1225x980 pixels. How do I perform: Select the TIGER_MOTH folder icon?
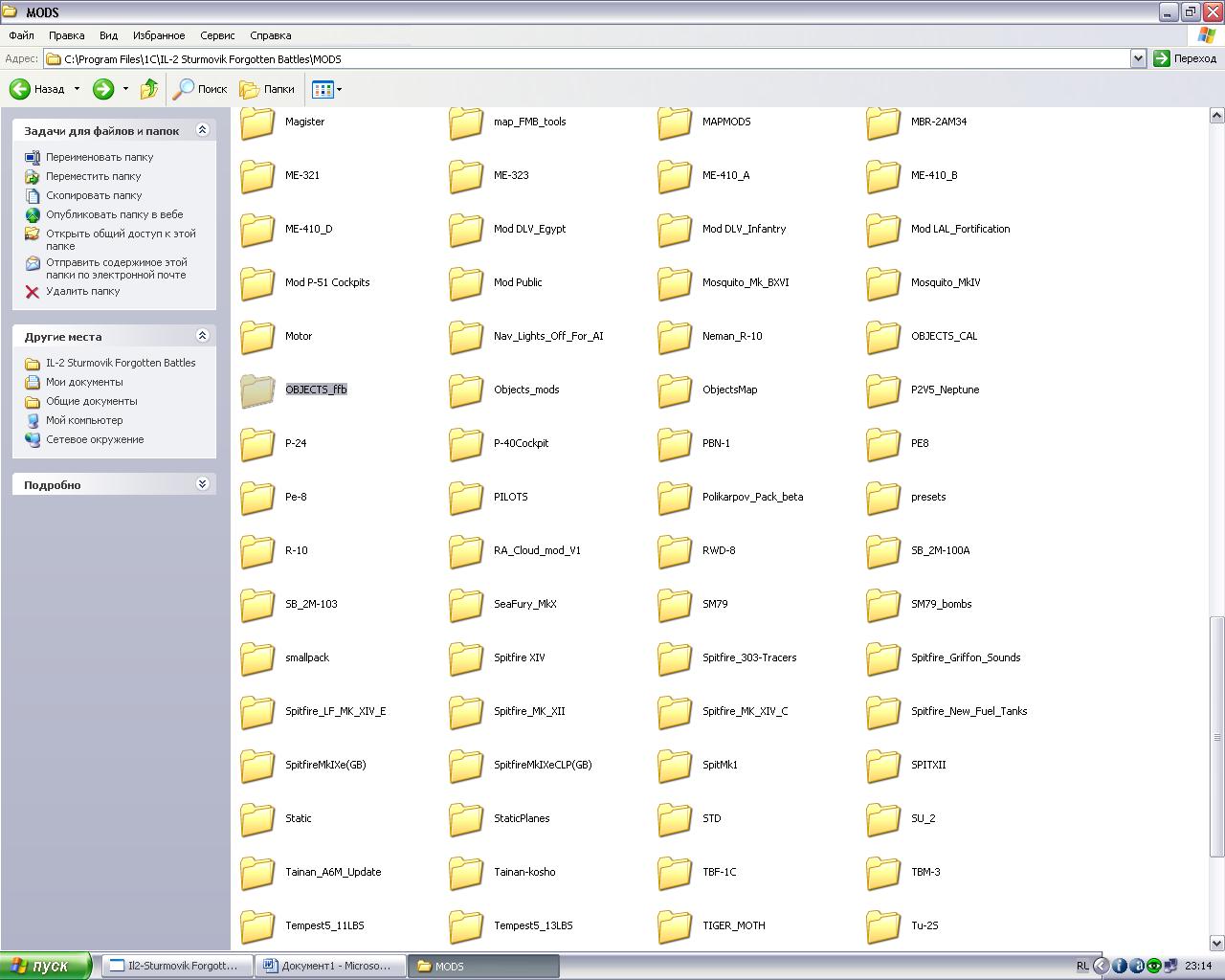click(675, 925)
